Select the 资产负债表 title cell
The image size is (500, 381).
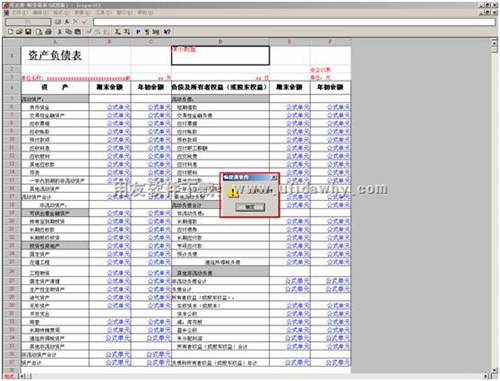(55, 56)
